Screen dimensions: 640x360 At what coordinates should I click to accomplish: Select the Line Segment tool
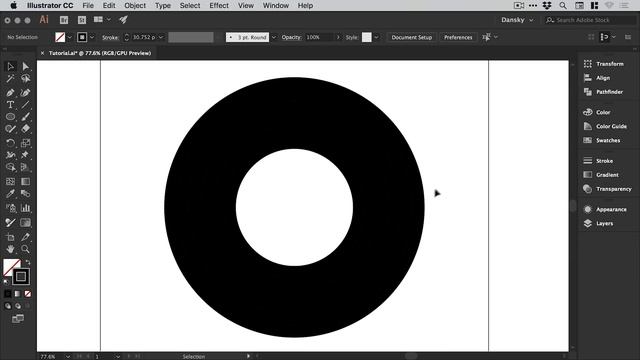pyautogui.click(x=25, y=105)
